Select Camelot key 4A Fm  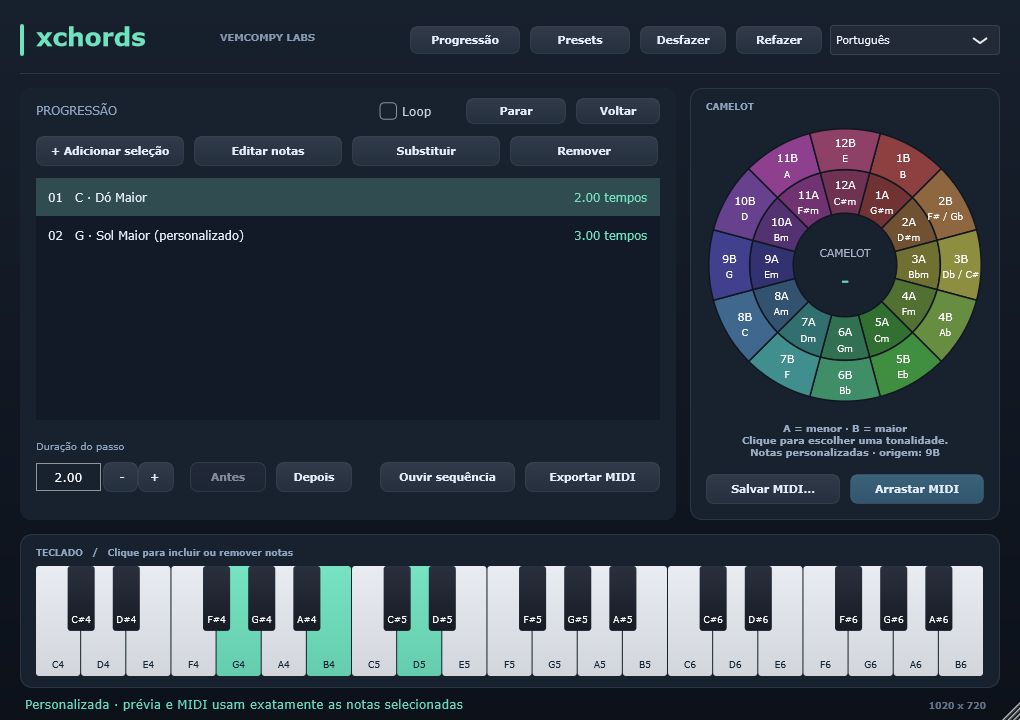909,302
